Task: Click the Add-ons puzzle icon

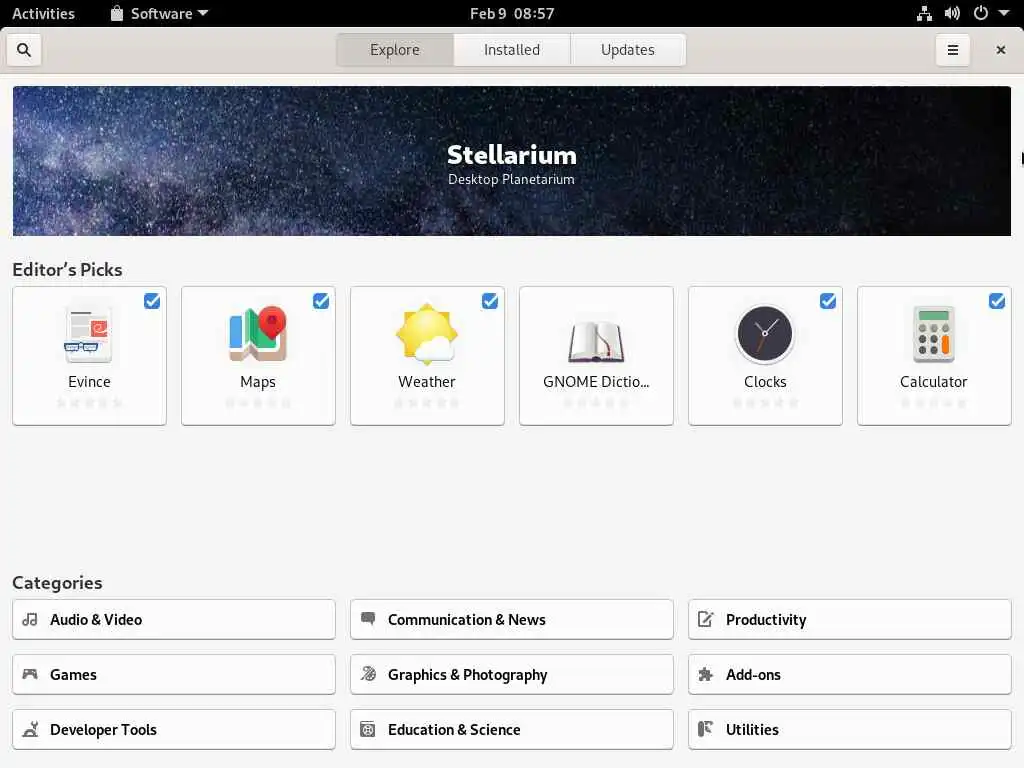Action: tap(705, 674)
